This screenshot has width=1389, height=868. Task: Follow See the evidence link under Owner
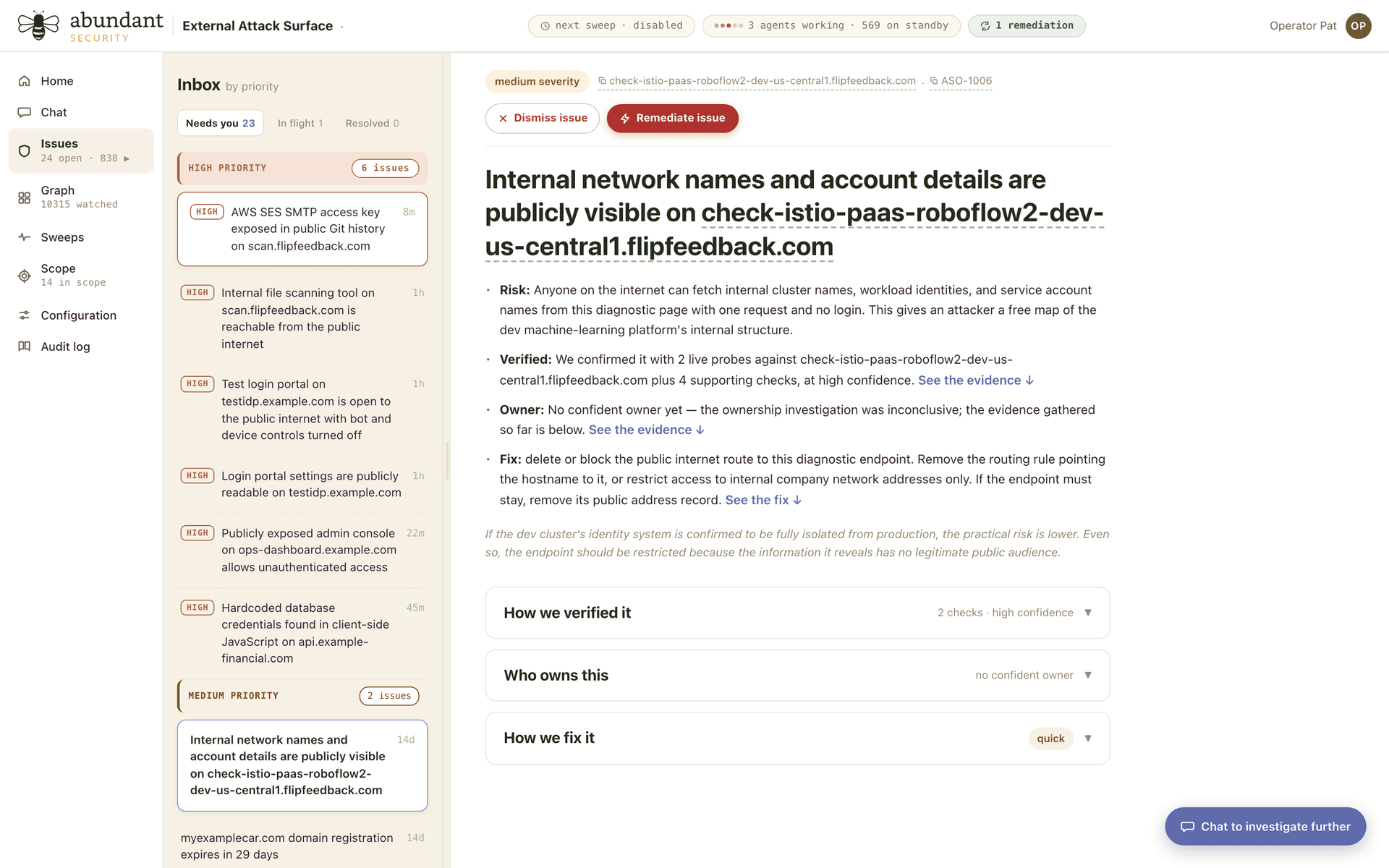point(646,430)
